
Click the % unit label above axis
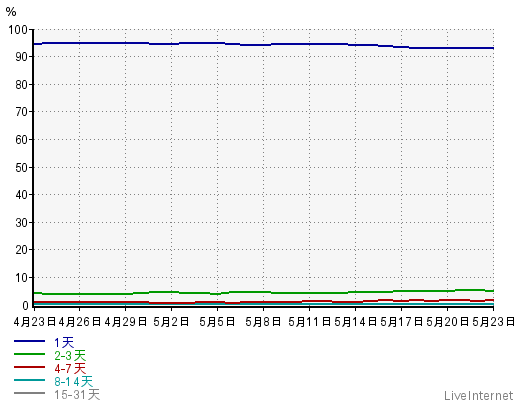pos(11,12)
